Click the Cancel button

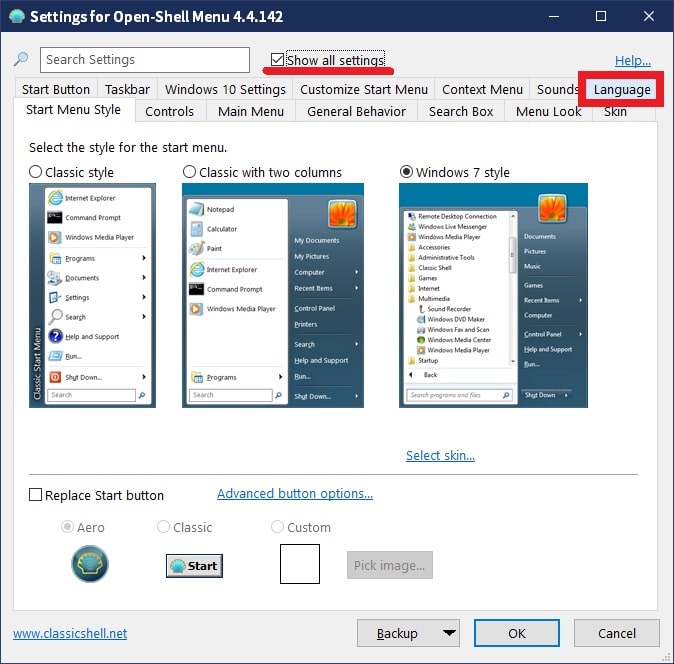tap(616, 633)
